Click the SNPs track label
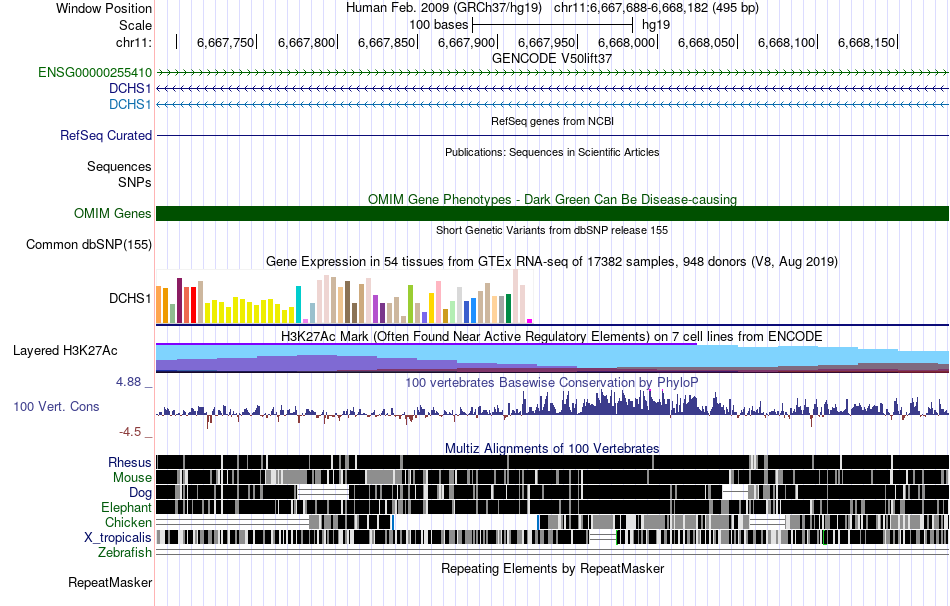Screen dimensions: 950x606 [x=135, y=182]
